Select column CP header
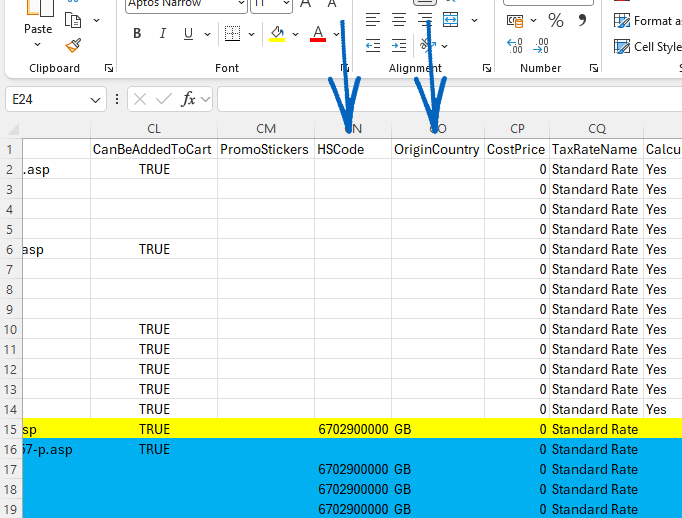 (x=517, y=129)
